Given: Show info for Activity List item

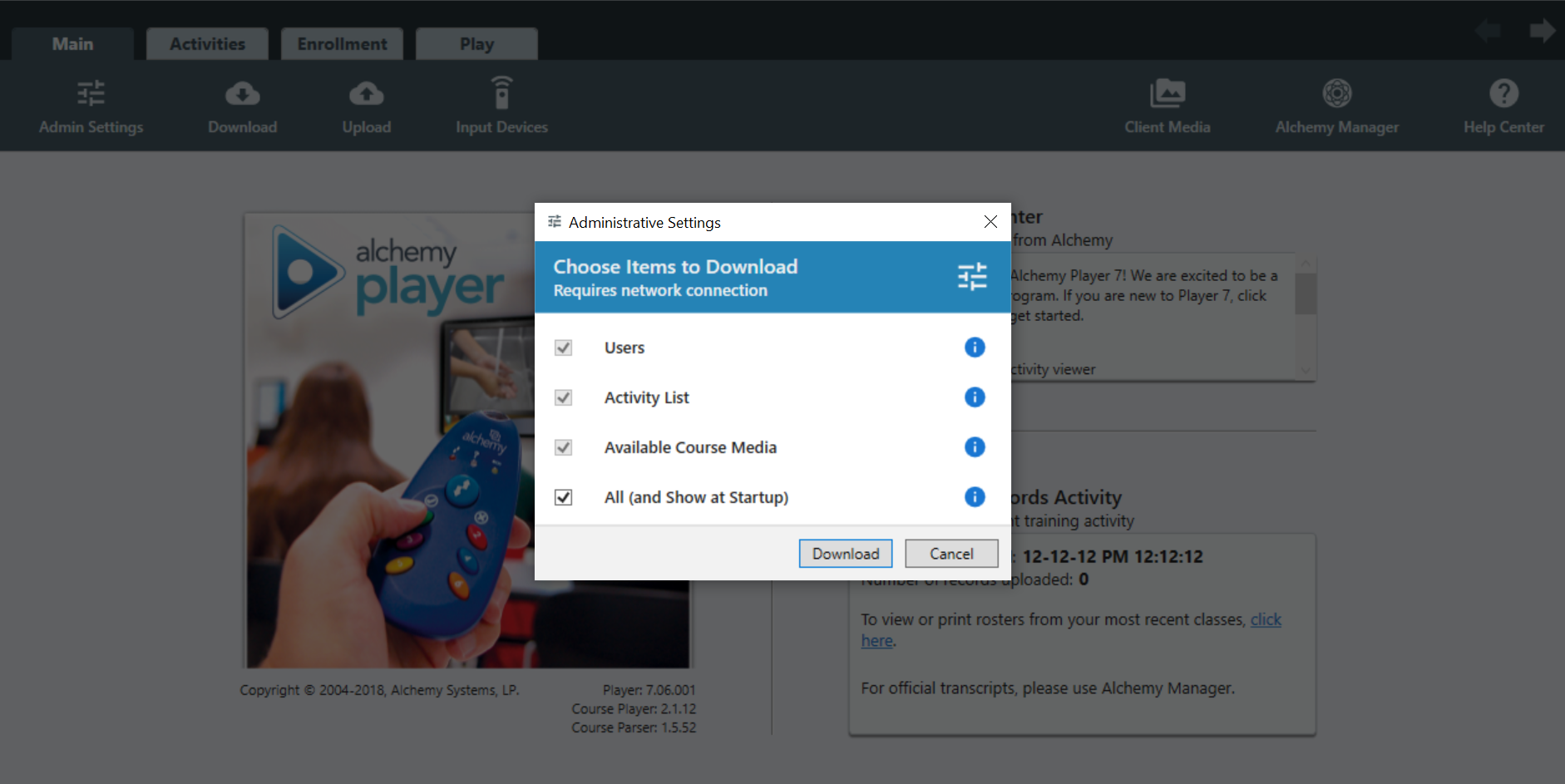Looking at the screenshot, I should pos(974,397).
